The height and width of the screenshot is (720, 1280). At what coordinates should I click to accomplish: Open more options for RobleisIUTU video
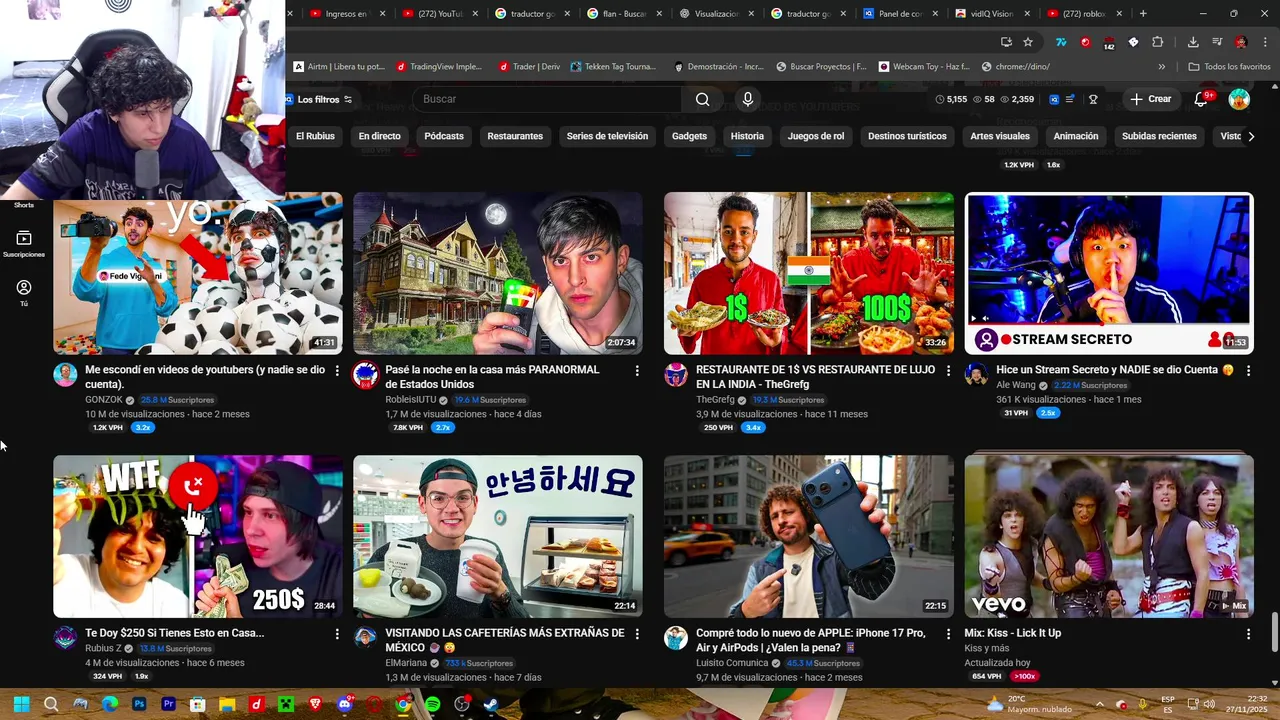click(x=637, y=370)
